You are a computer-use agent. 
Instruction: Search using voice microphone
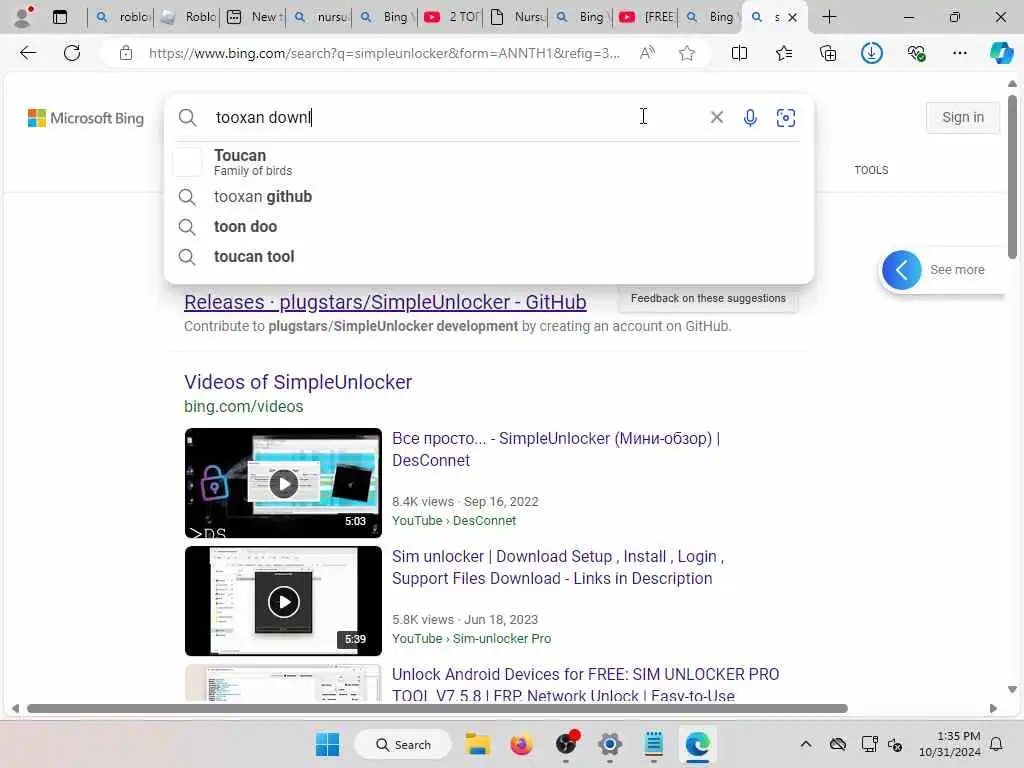point(750,118)
